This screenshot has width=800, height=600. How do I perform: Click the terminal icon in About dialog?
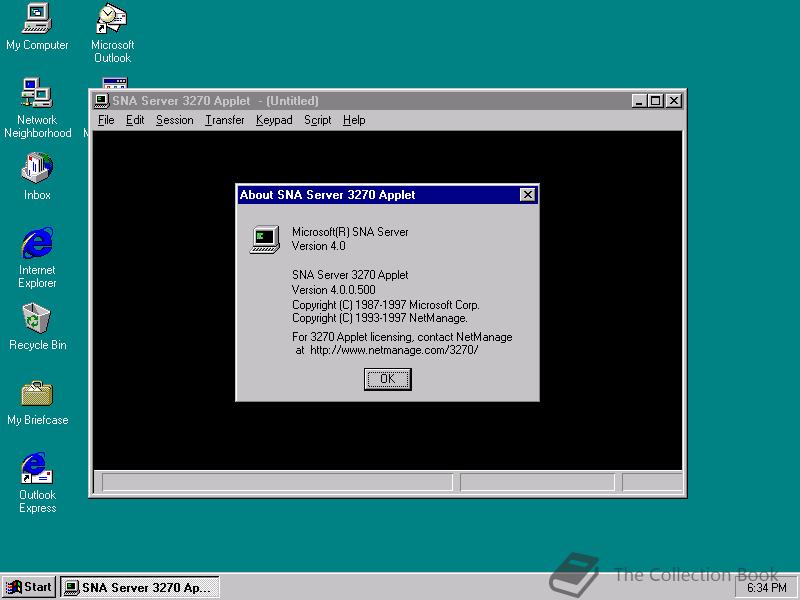pos(265,239)
